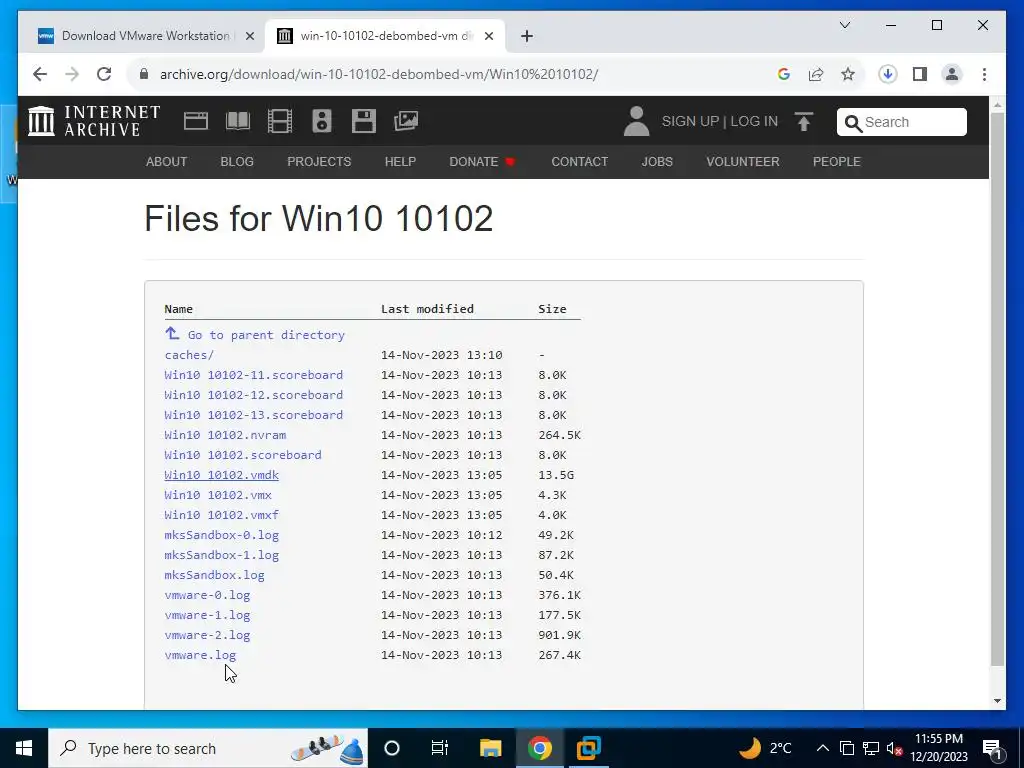Download Win10 10102.vmdk file

tap(221, 475)
